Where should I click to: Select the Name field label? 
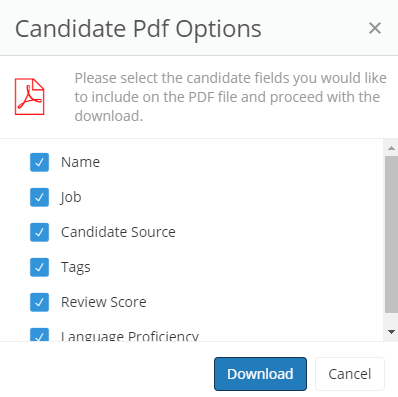[x=80, y=162]
